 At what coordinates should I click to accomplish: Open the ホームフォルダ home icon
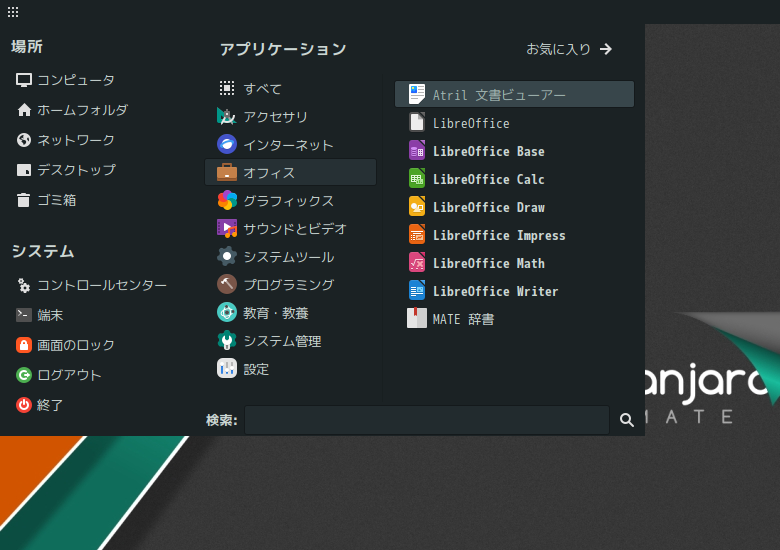[24, 110]
